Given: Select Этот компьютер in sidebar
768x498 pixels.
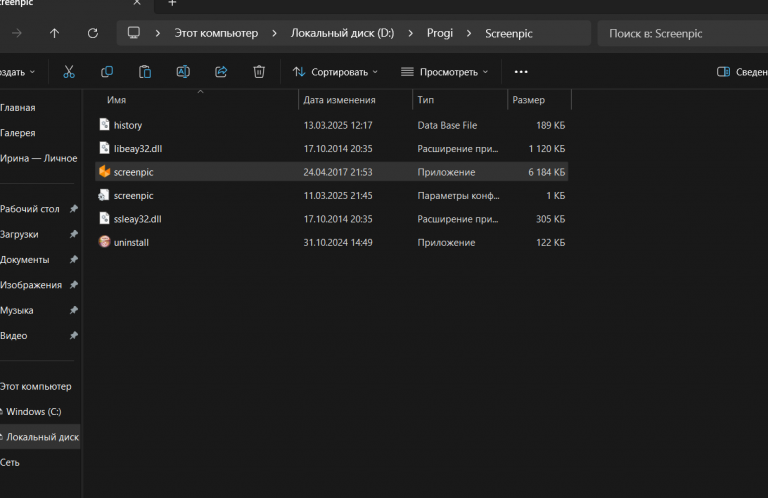Looking at the screenshot, I should (36, 386).
